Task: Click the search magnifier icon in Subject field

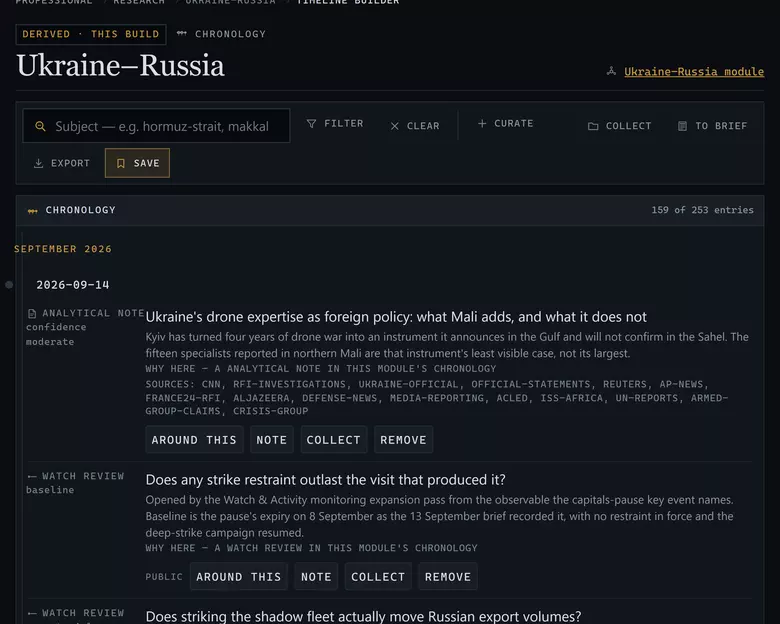Action: [40, 126]
